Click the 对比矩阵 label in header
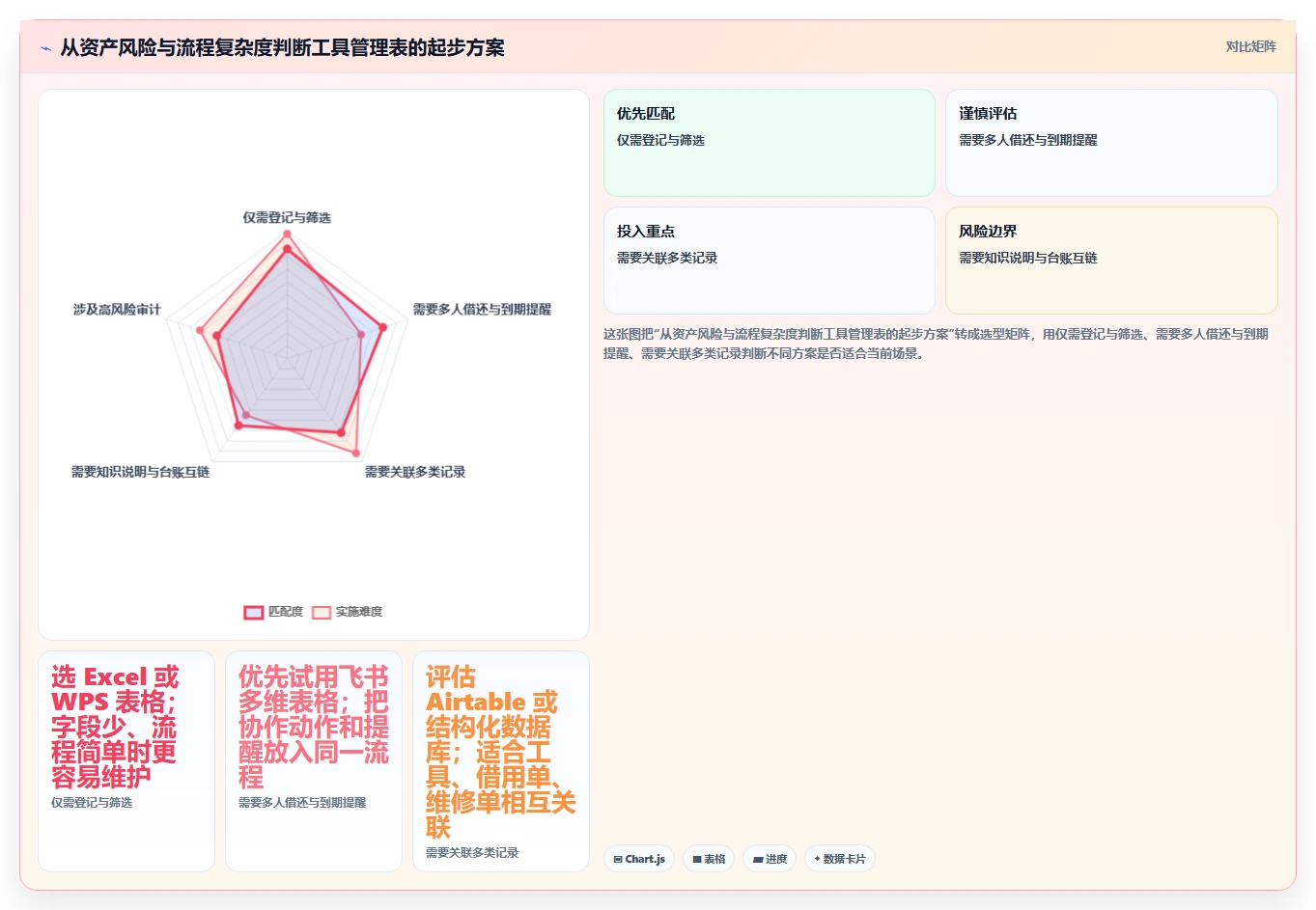Screen dimensions: 1316x910 [1250, 46]
